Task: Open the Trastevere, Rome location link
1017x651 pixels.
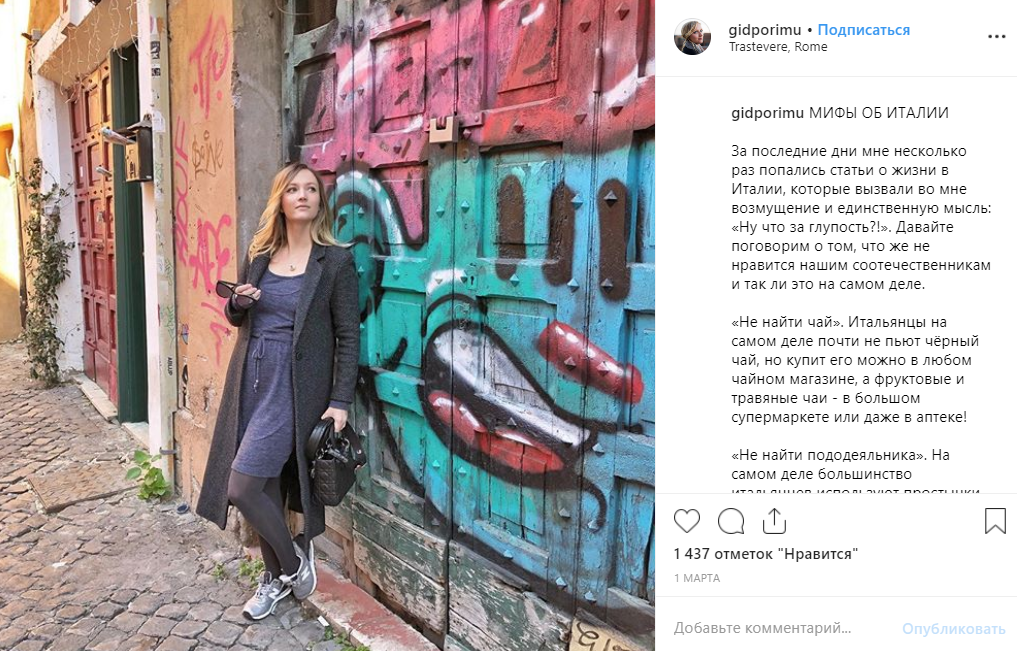Action: [778, 47]
